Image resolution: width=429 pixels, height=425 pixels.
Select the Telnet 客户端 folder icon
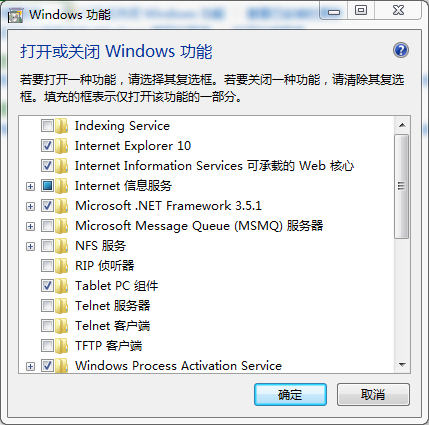61,326
